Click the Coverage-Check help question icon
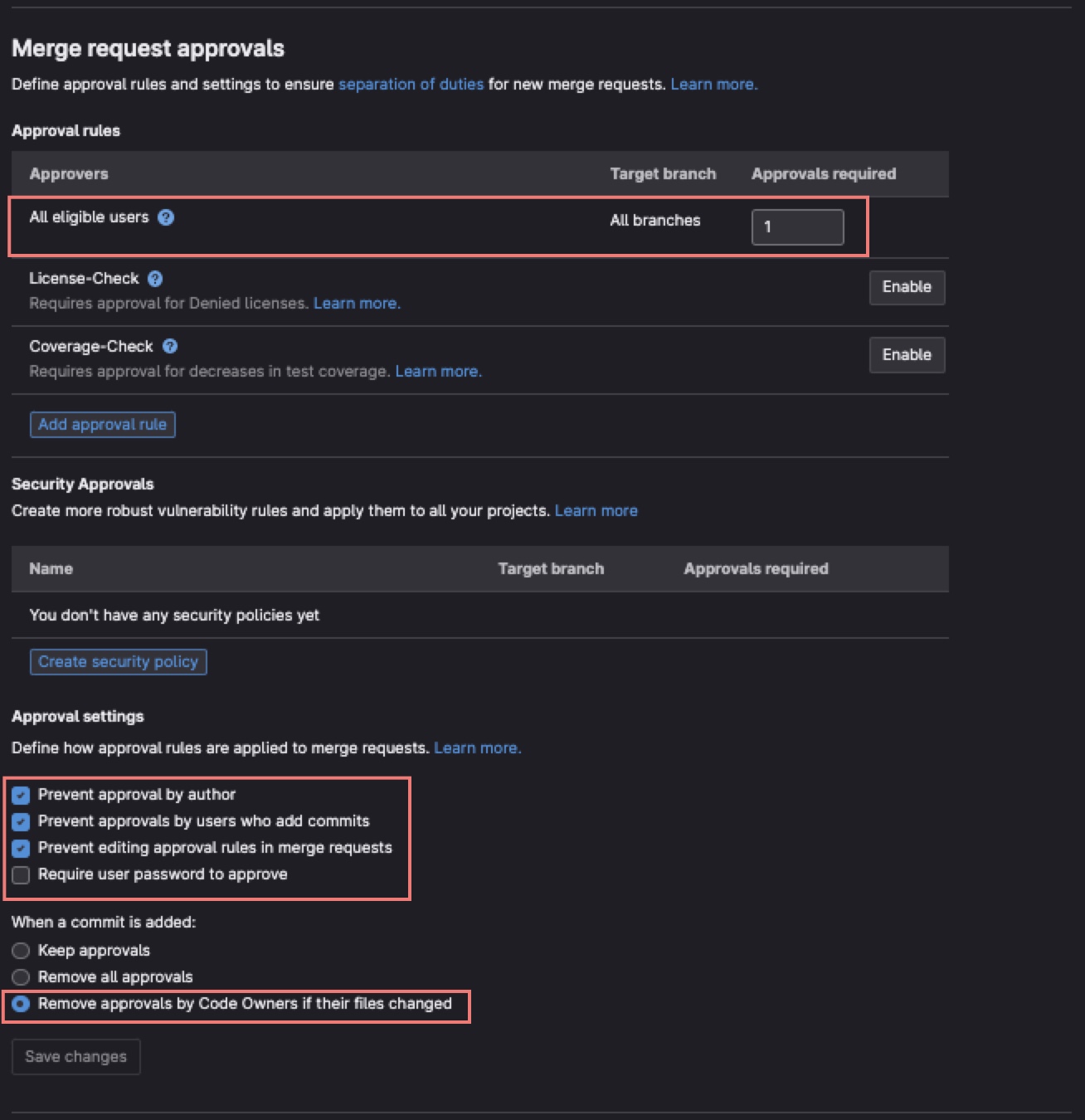The height and width of the screenshot is (1120, 1085). (170, 347)
